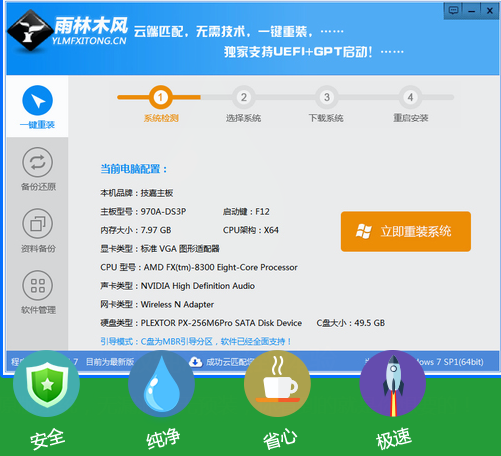The height and width of the screenshot is (456, 501).
Task: Click the 立即重装系统 orange button
Action: (406, 231)
